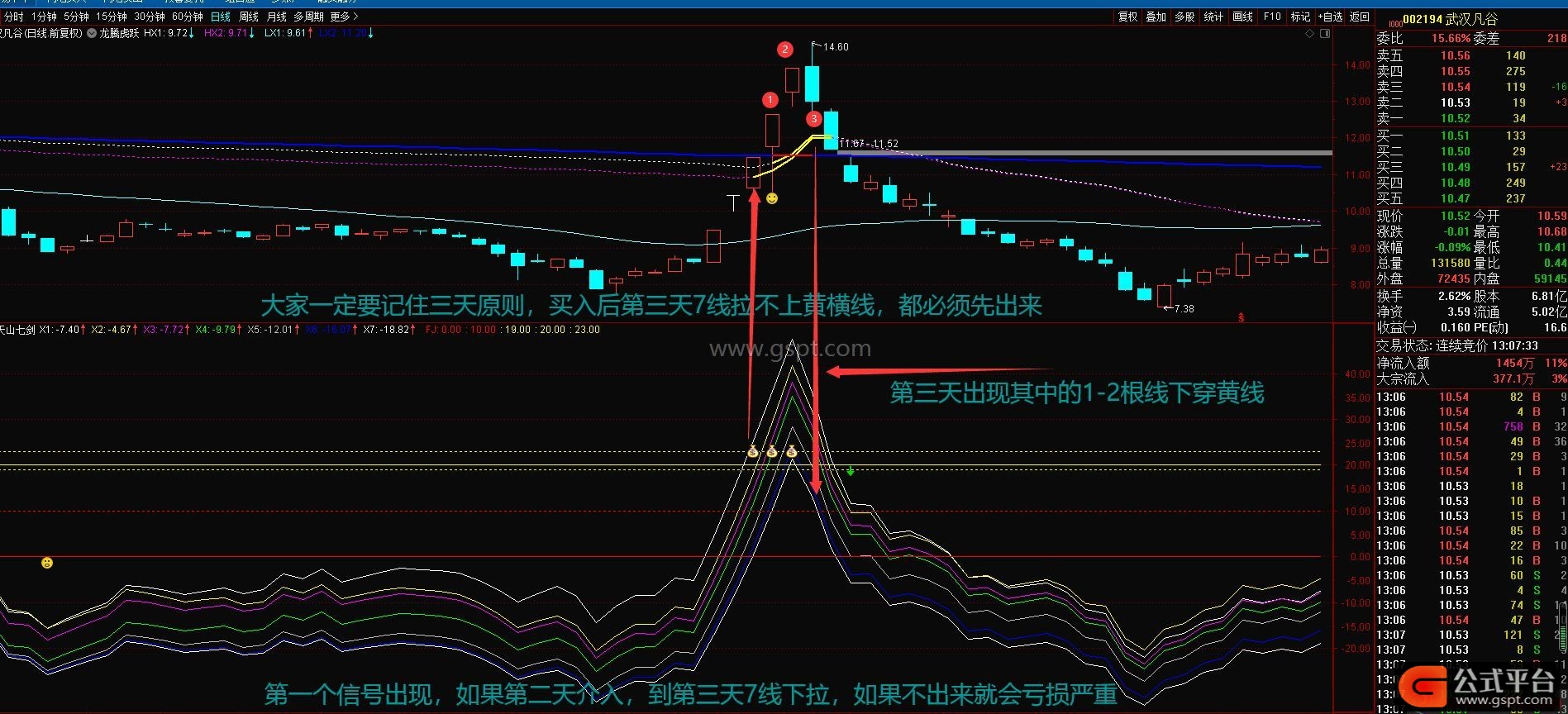This screenshot has width=1568, height=714.
Task: Click the 叠加 overlay button
Action: pos(1156,17)
